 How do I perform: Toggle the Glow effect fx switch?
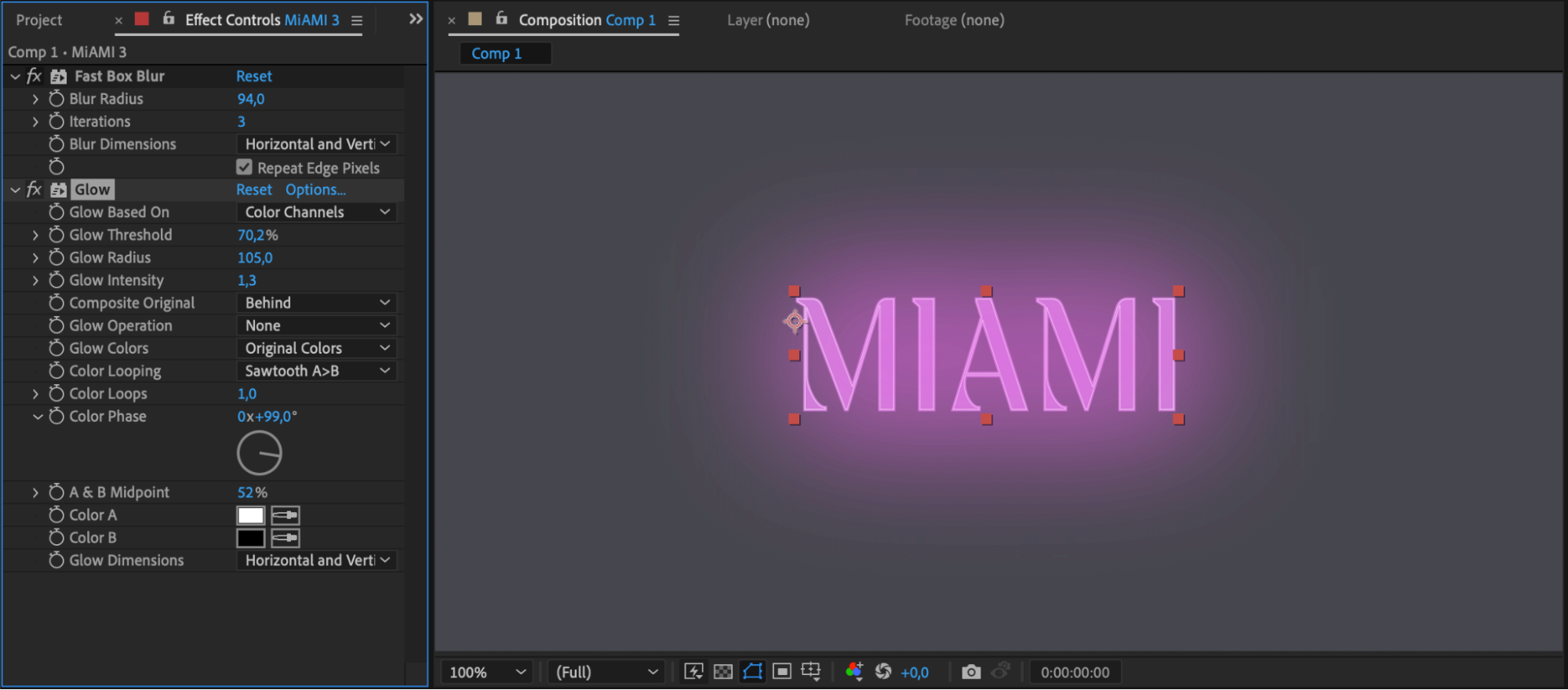pos(34,190)
